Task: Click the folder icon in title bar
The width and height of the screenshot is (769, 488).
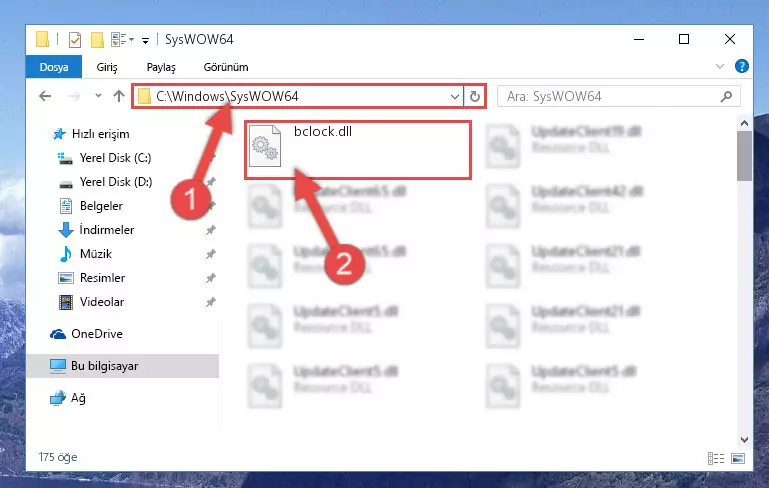Action: [43, 39]
